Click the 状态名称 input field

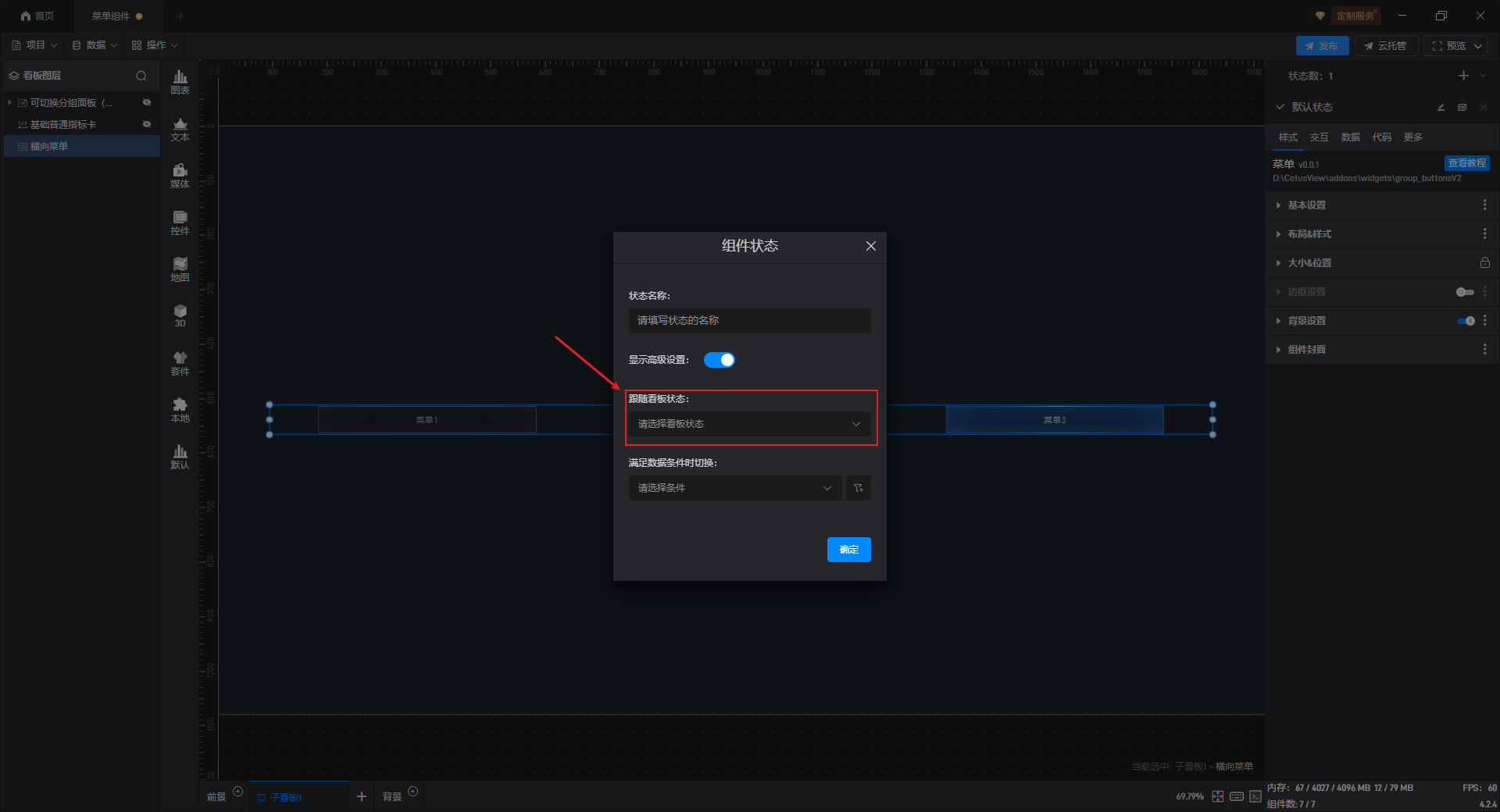pos(748,321)
